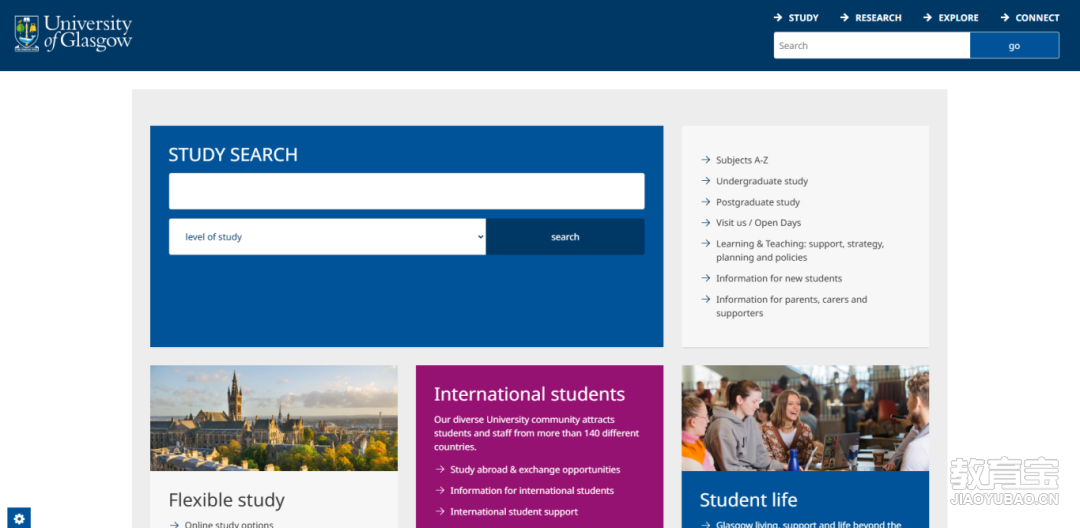Click arrow icon beside Undergraduate study

click(705, 180)
